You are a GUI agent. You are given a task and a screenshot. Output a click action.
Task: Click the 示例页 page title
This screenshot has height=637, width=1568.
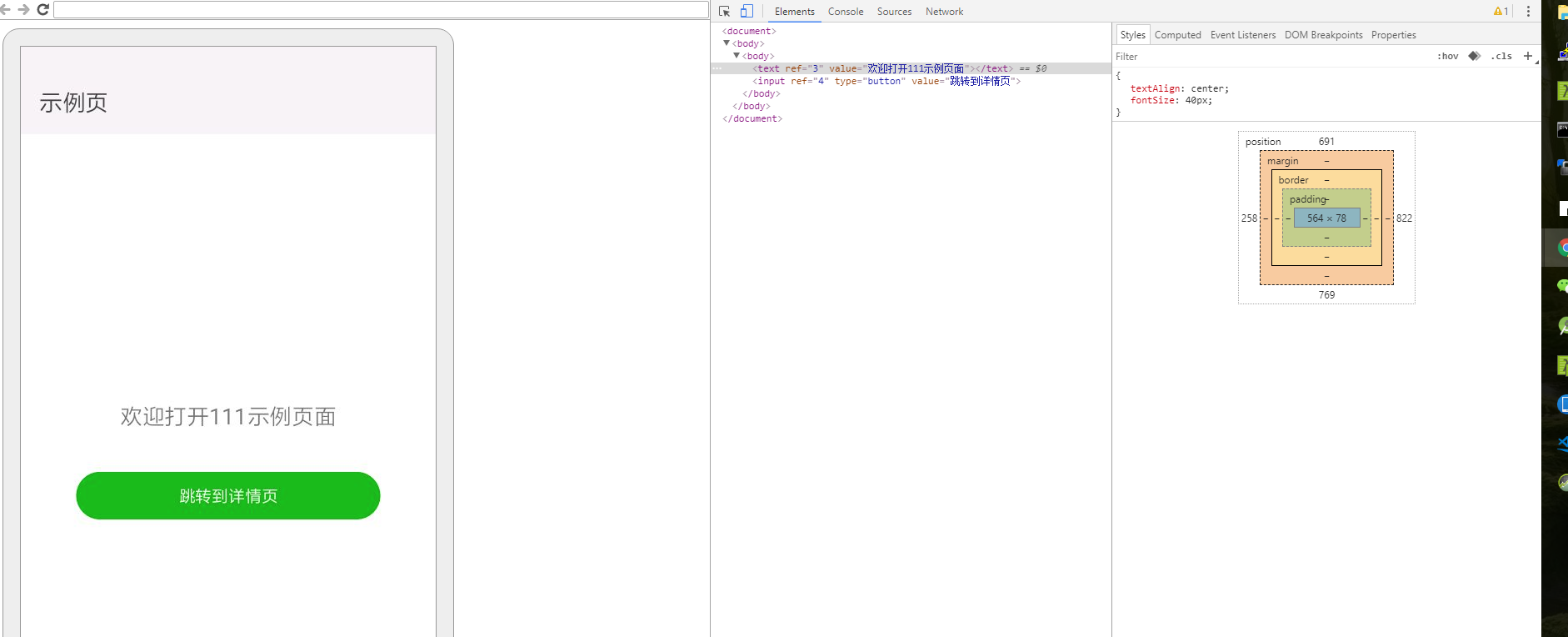coord(73,103)
